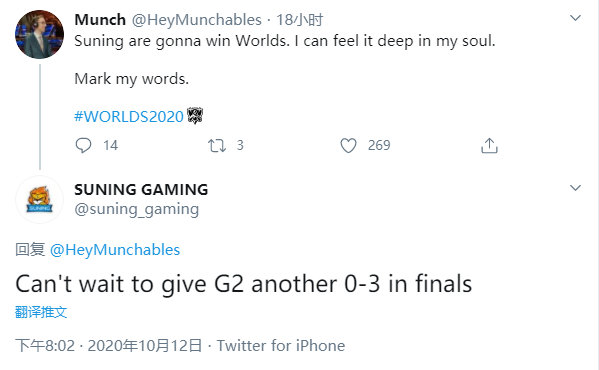Image resolution: width=599 pixels, height=370 pixels.
Task: Open Munch display name profile link
Action: [x=100, y=19]
